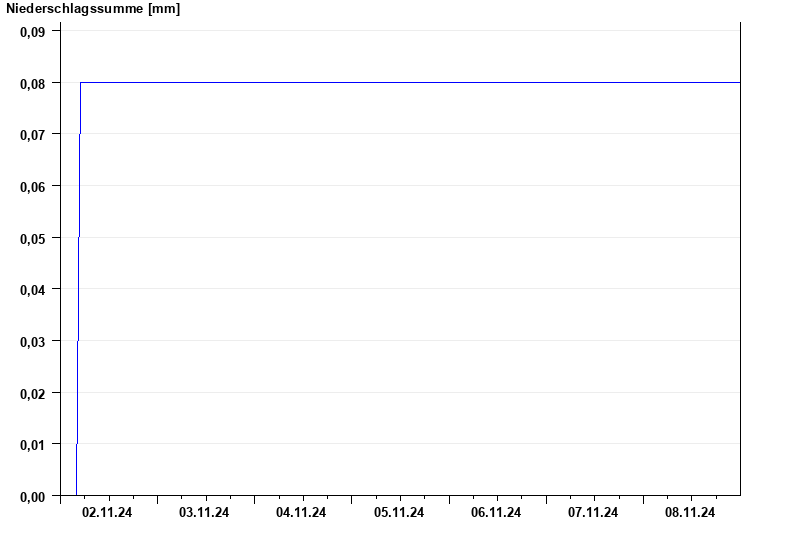Pick the 0,05 y-axis label
Image resolution: width=800 pixels, height=550 pixels.
coord(33,238)
